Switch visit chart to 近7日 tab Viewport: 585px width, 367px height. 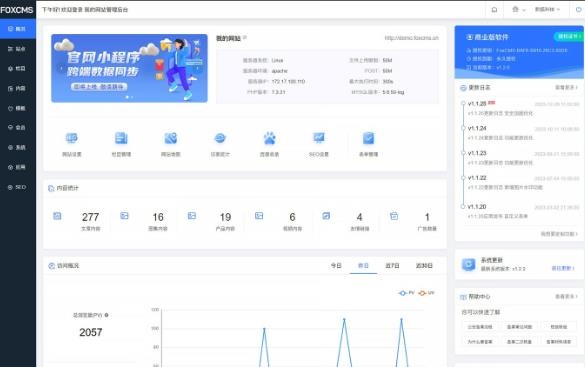pyautogui.click(x=392, y=266)
